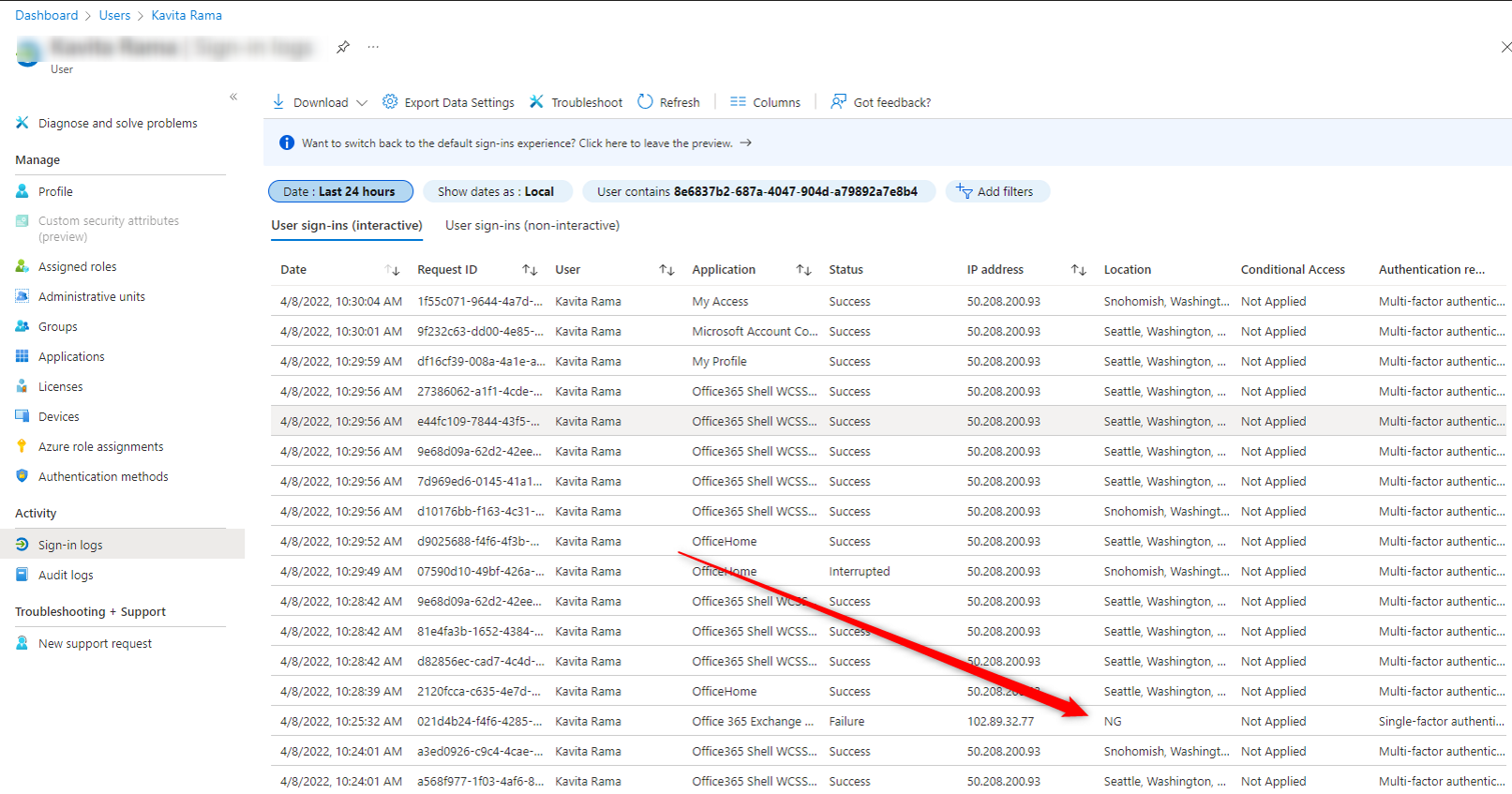The height and width of the screenshot is (794, 1512).
Task: Select User sign-ins (interactive) tab
Action: point(347,225)
